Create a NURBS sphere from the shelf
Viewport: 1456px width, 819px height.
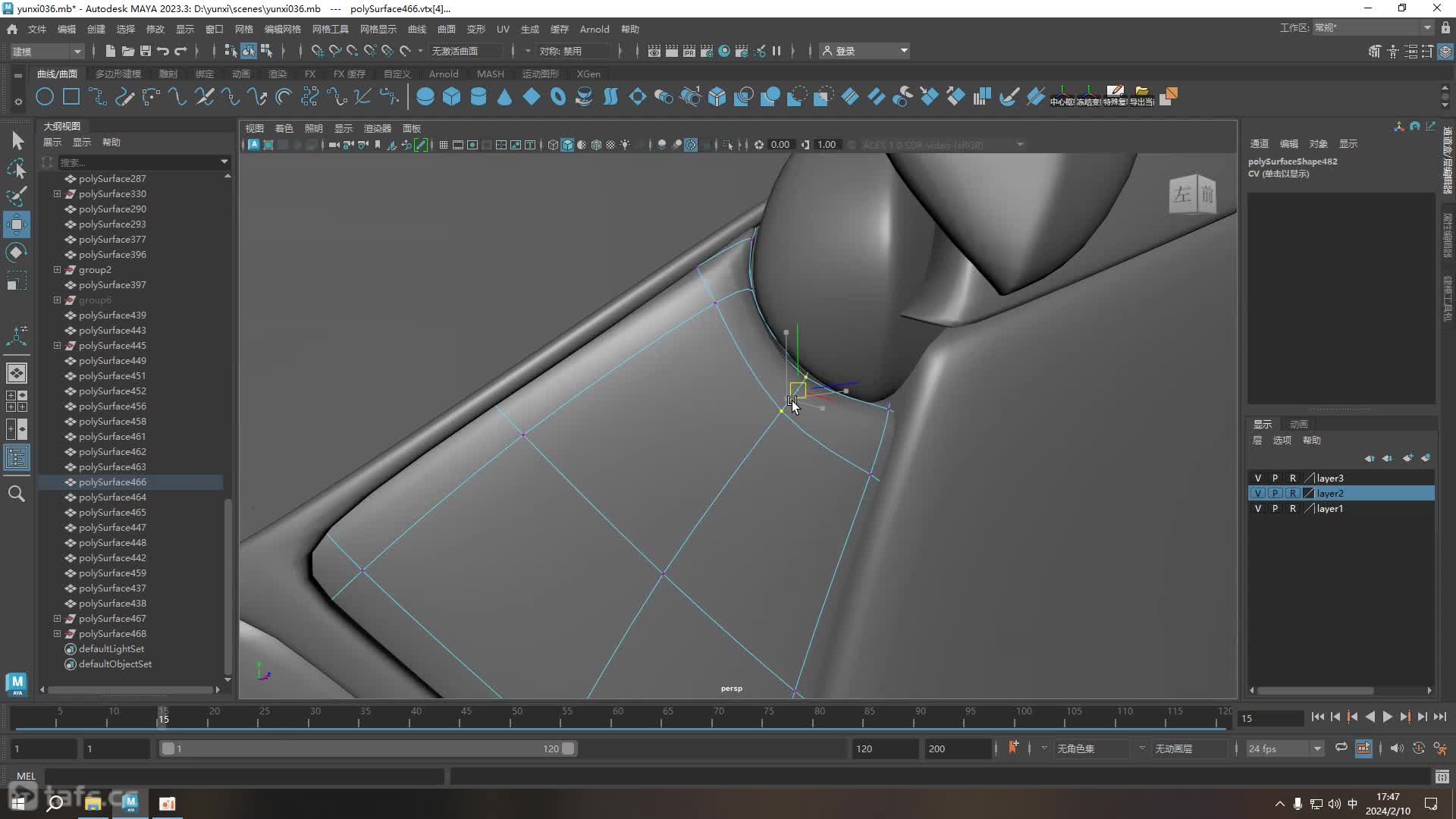425,97
